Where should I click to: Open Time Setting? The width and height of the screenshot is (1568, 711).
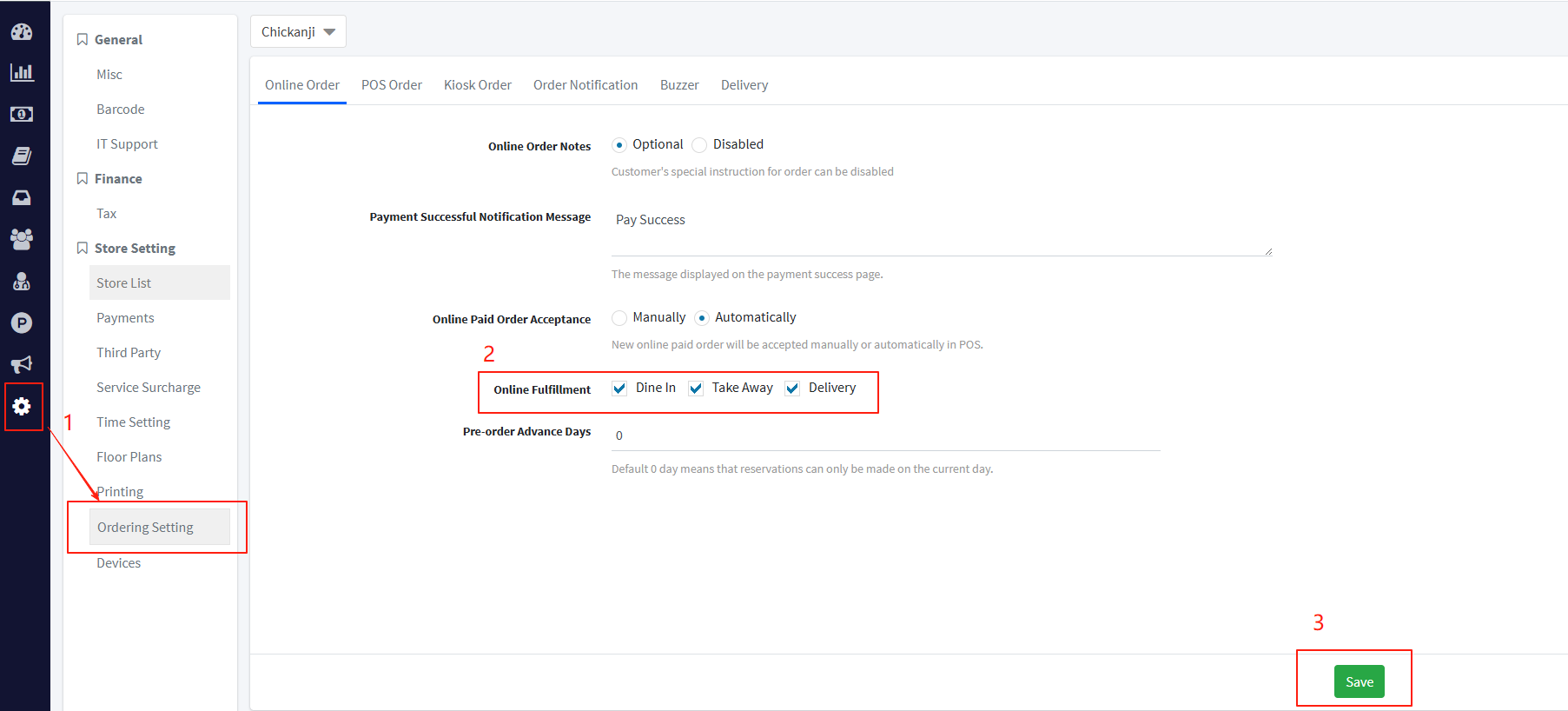click(159, 422)
